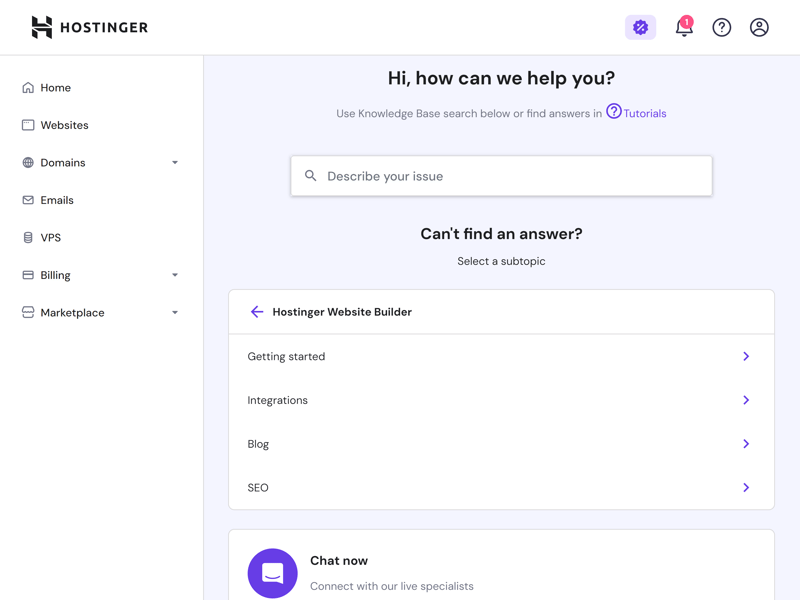This screenshot has width=800, height=600.
Task: Open the user profile icon
Action: tap(759, 27)
